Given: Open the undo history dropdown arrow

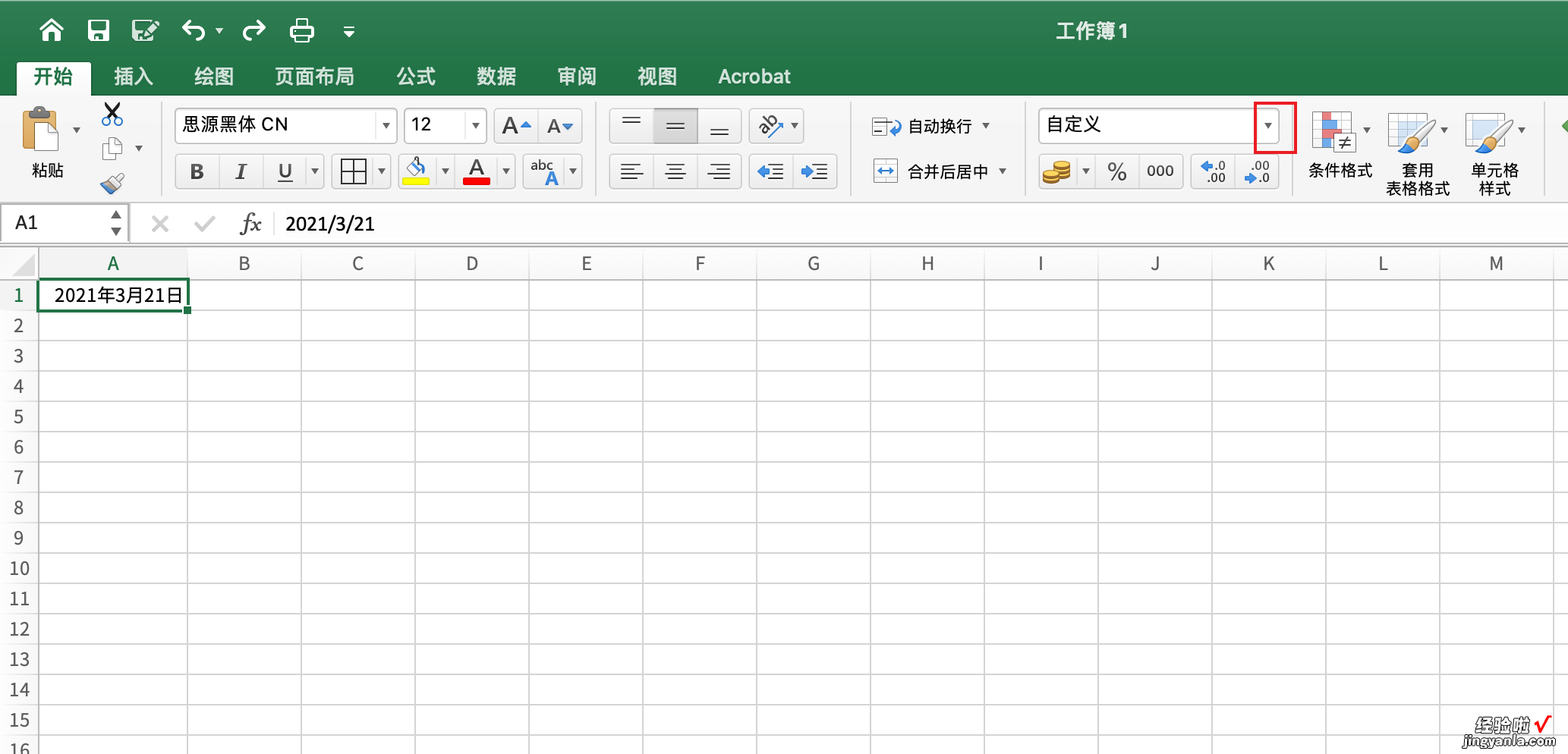Looking at the screenshot, I should point(219,31).
